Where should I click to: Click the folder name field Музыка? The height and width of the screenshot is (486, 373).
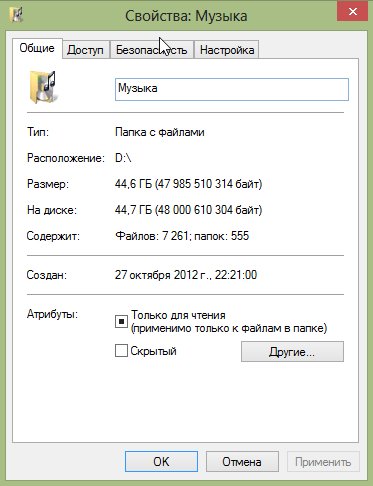tap(232, 89)
